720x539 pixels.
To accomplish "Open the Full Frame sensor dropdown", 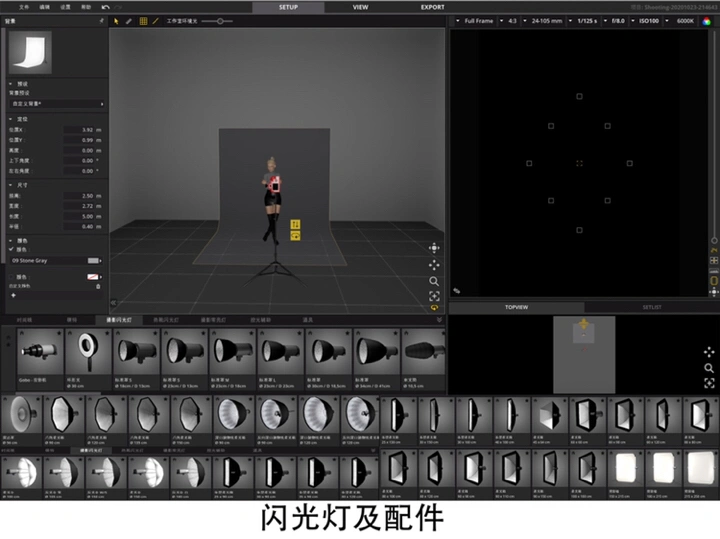I will pos(478,20).
